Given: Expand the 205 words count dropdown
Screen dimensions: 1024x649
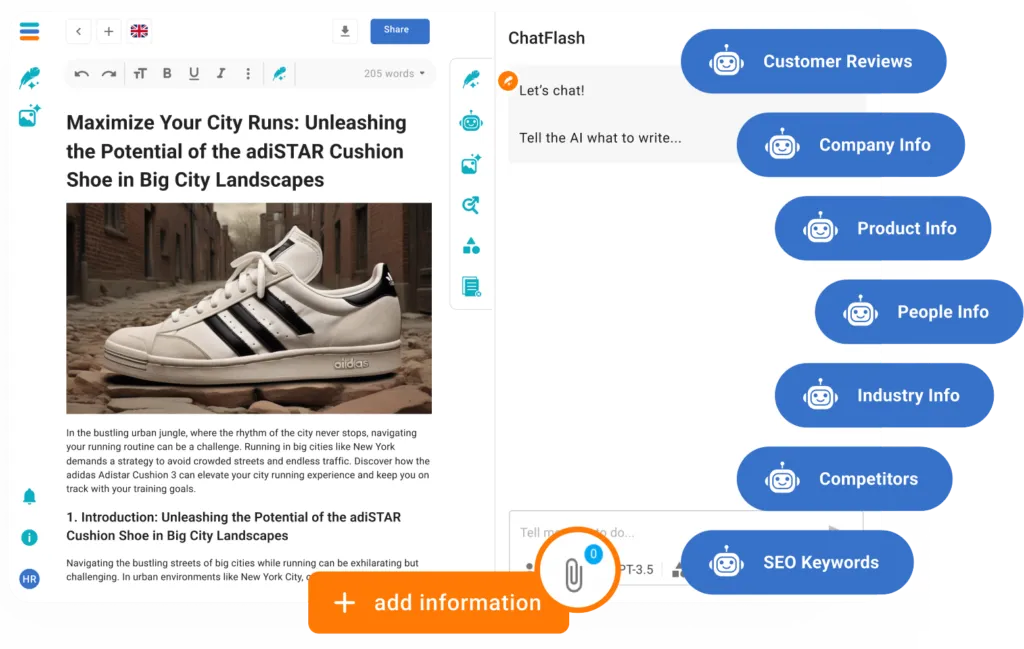Looking at the screenshot, I should [x=394, y=74].
